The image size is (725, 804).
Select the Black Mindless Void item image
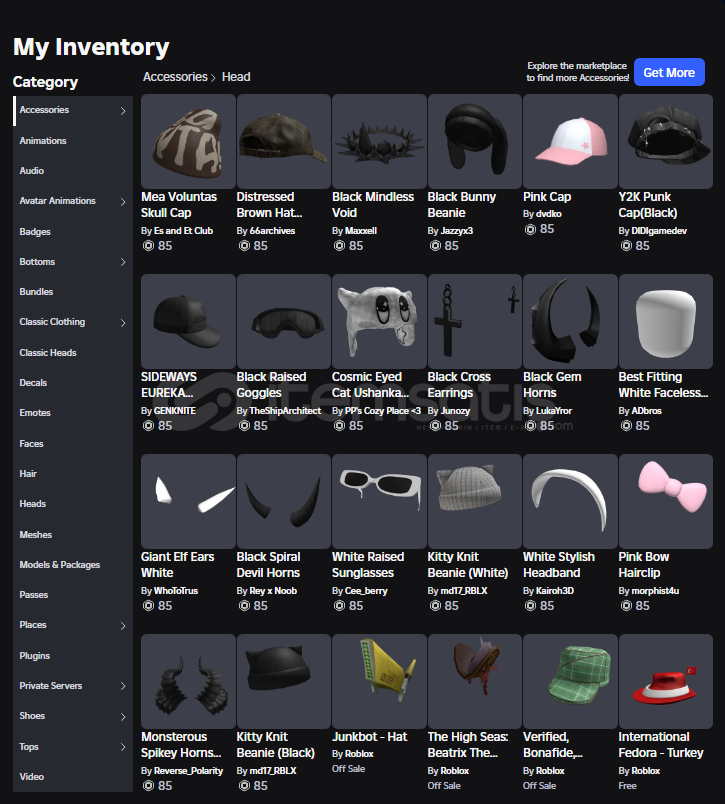[x=379, y=141]
